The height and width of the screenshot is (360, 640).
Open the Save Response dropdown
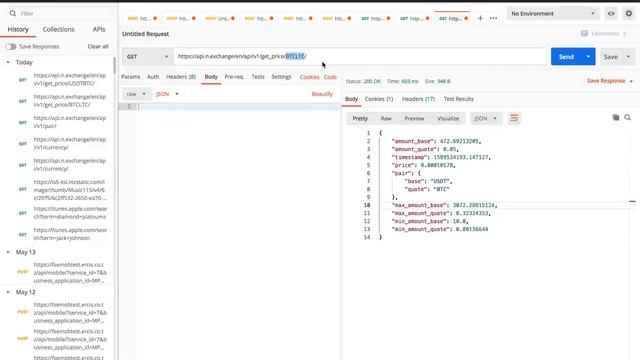tap(610, 81)
